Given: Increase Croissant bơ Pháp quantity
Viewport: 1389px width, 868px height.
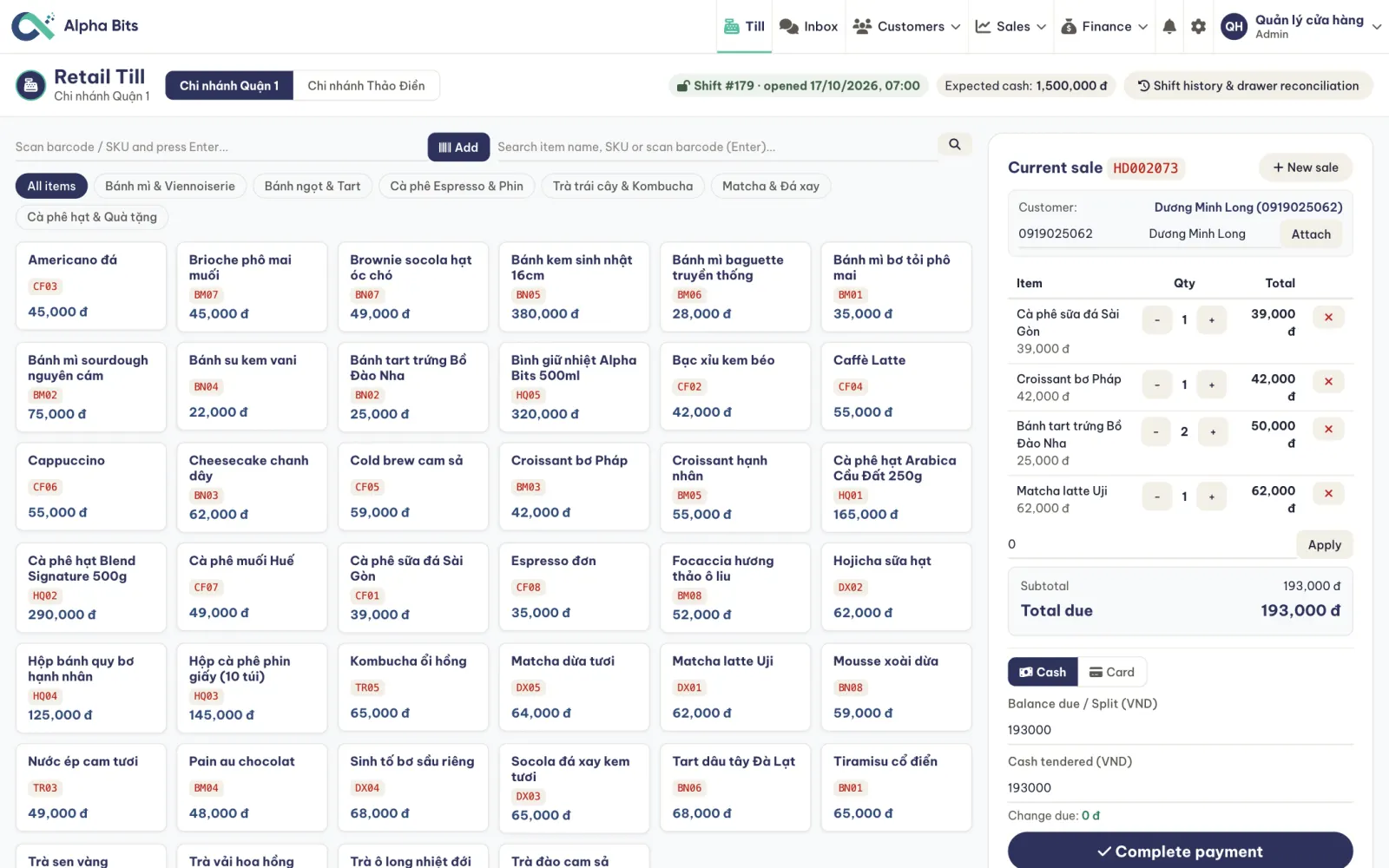Looking at the screenshot, I should (1212, 385).
